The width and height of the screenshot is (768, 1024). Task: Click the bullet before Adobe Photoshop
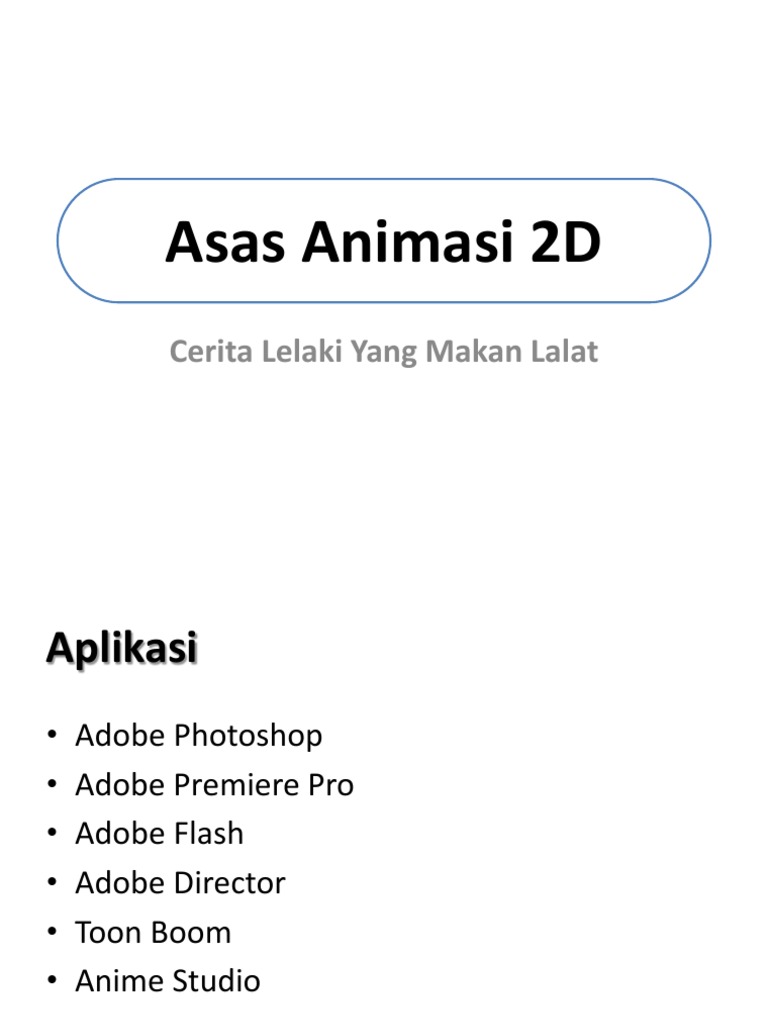[51, 737]
